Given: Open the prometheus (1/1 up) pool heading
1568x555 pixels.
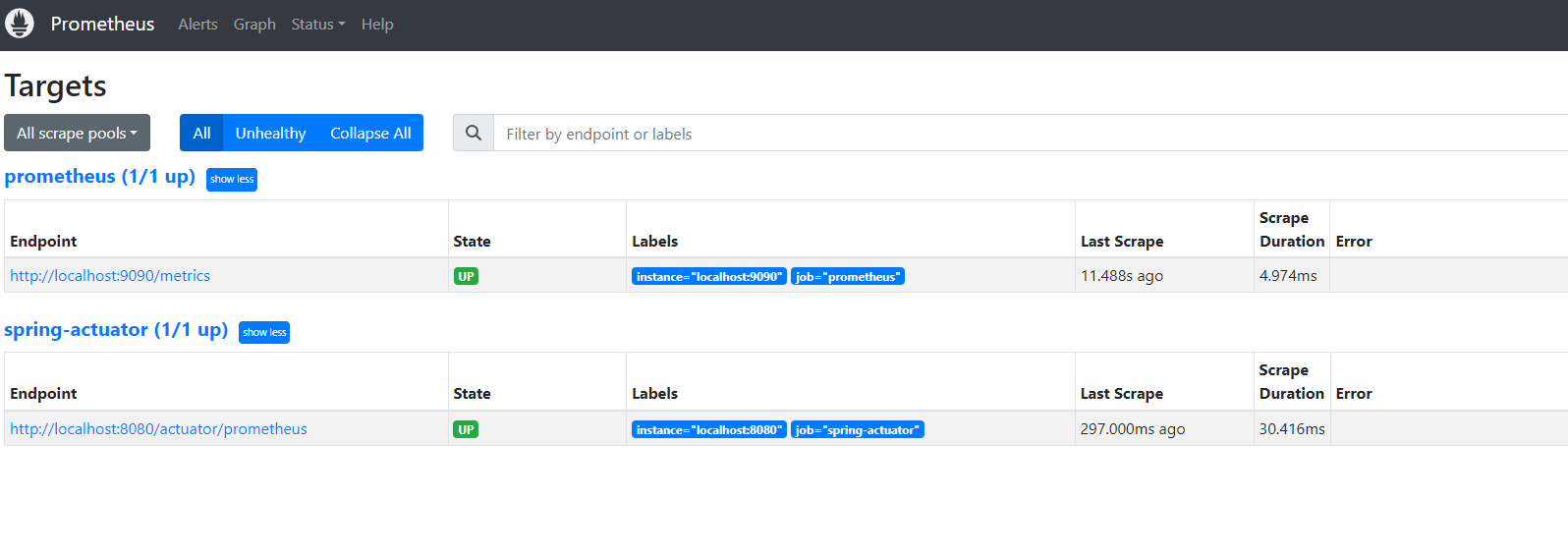Looking at the screenshot, I should 99,177.
